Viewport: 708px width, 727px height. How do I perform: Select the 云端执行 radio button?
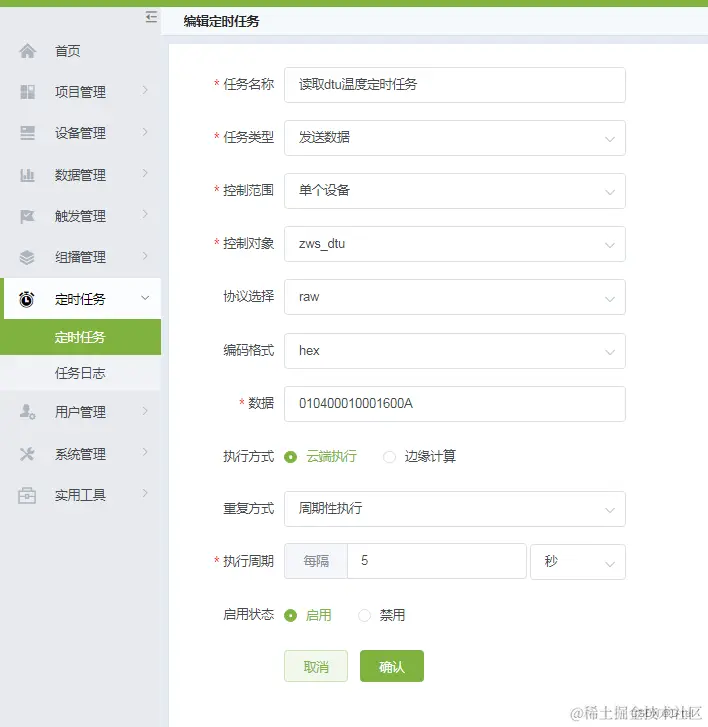(291, 457)
